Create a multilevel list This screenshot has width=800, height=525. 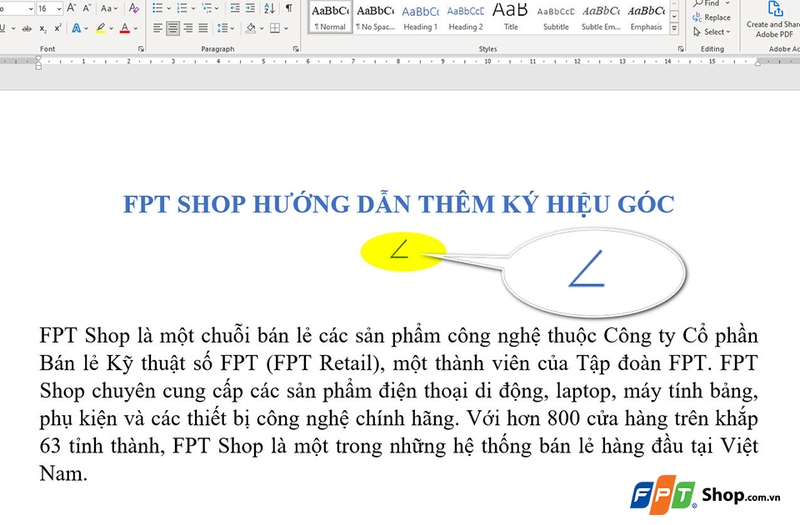click(207, 8)
